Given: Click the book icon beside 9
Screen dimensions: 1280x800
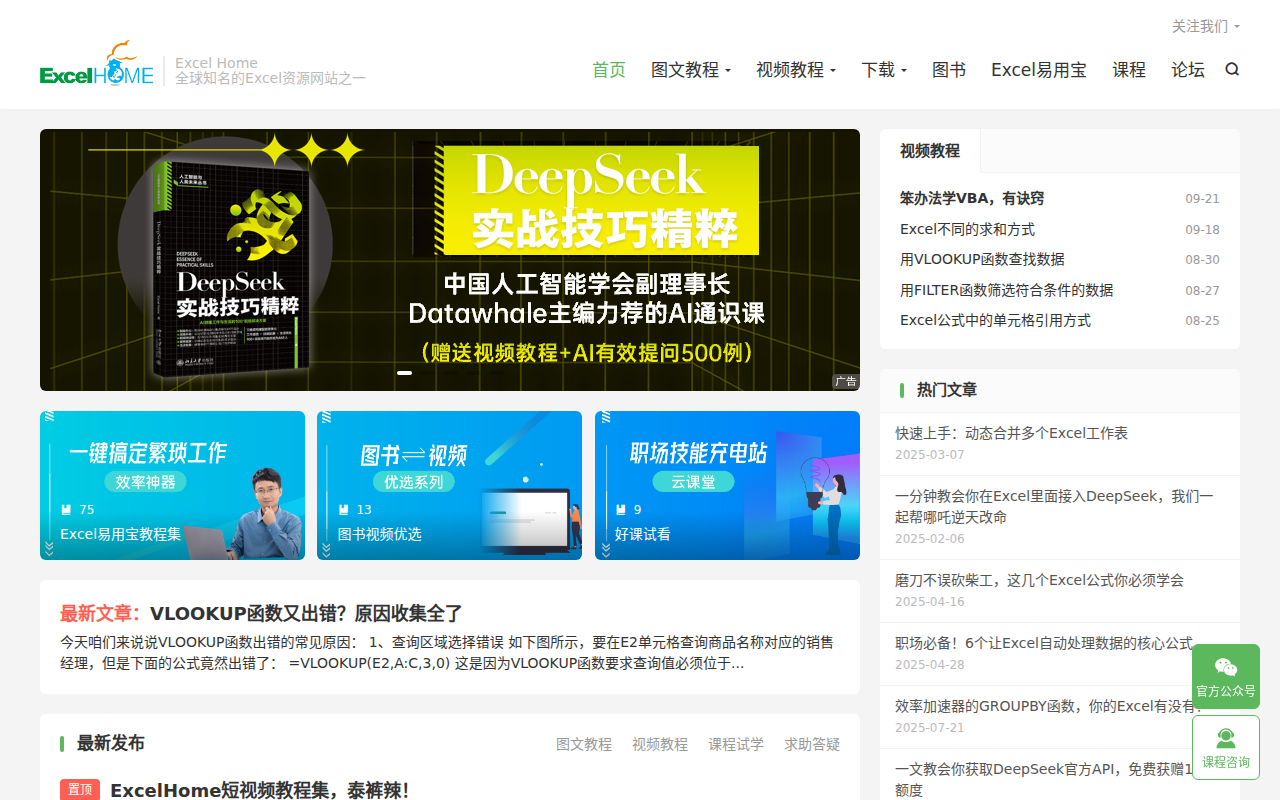Looking at the screenshot, I should (621, 509).
